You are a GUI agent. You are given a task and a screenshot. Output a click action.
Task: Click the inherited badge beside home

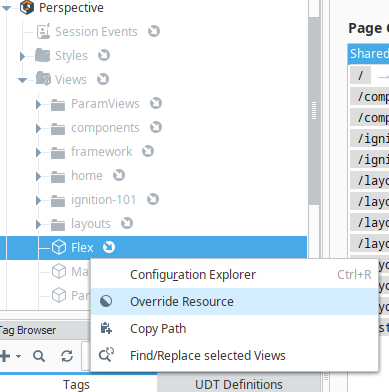tap(119, 175)
